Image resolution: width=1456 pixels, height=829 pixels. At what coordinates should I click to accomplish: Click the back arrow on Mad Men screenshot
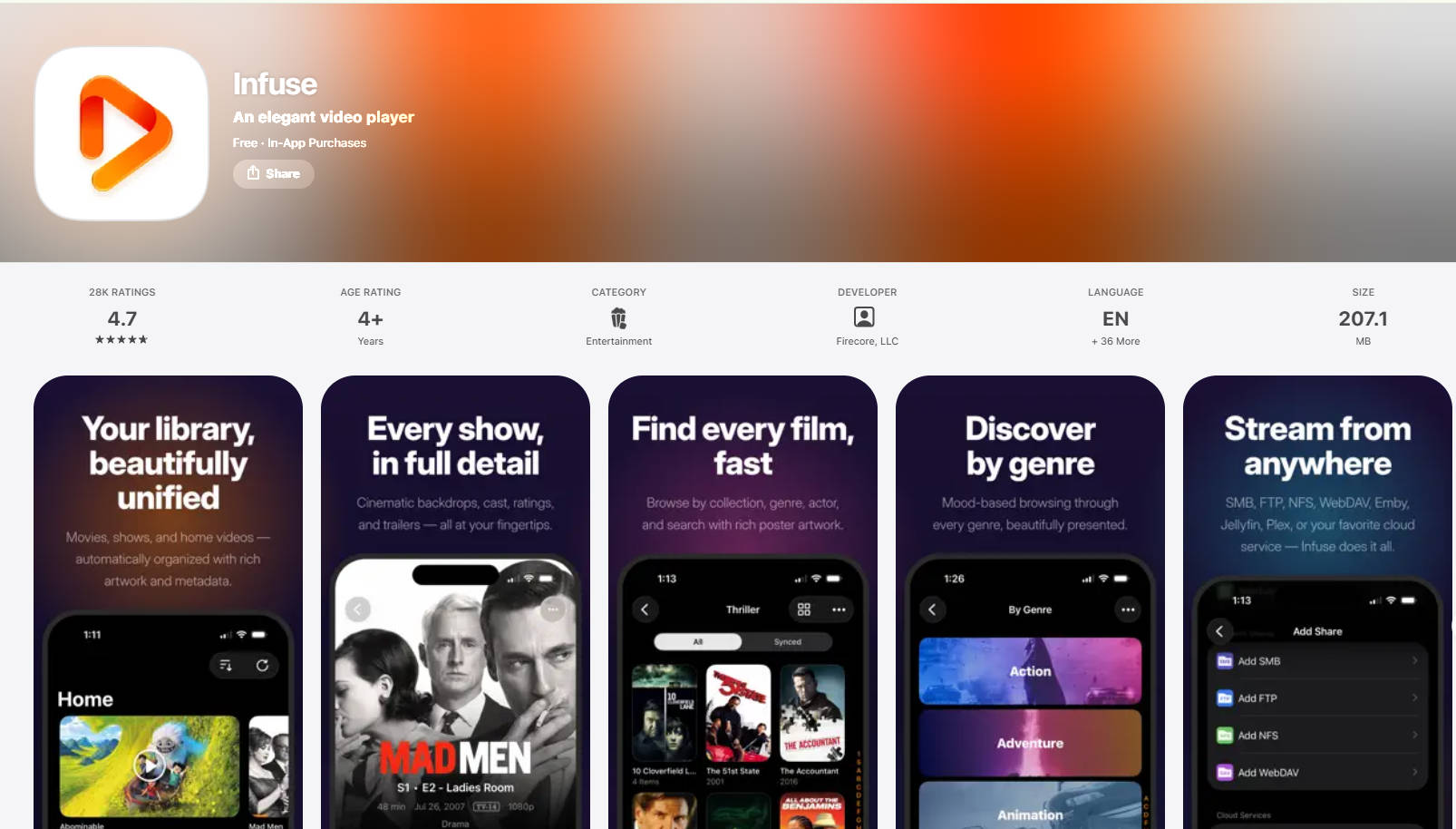click(x=358, y=610)
